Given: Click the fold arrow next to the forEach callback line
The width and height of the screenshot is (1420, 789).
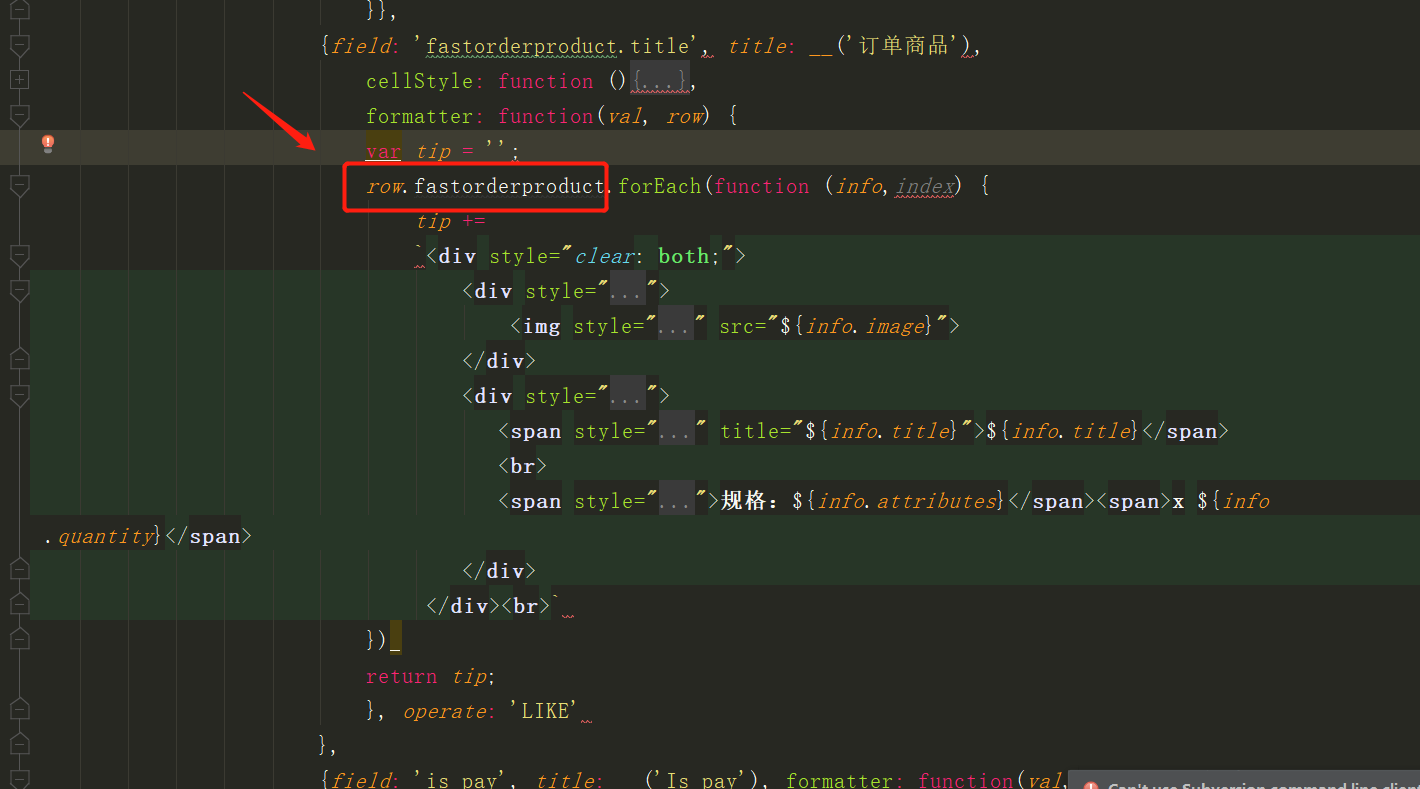Looking at the screenshot, I should point(19,186).
